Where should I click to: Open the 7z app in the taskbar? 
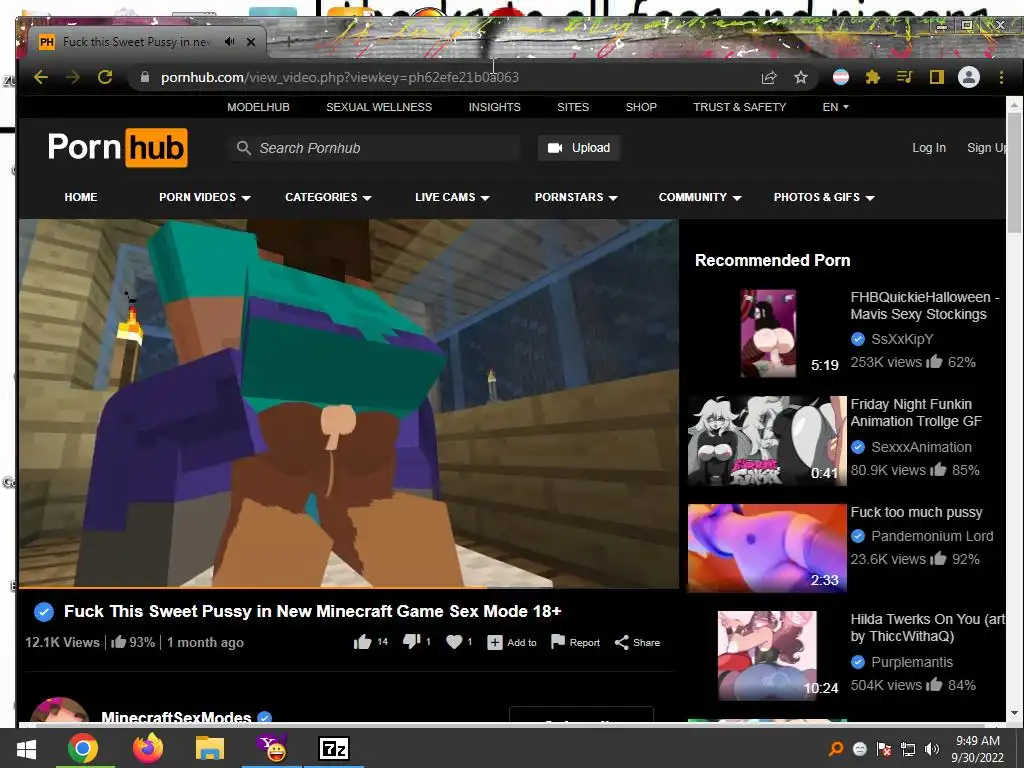[x=334, y=748]
